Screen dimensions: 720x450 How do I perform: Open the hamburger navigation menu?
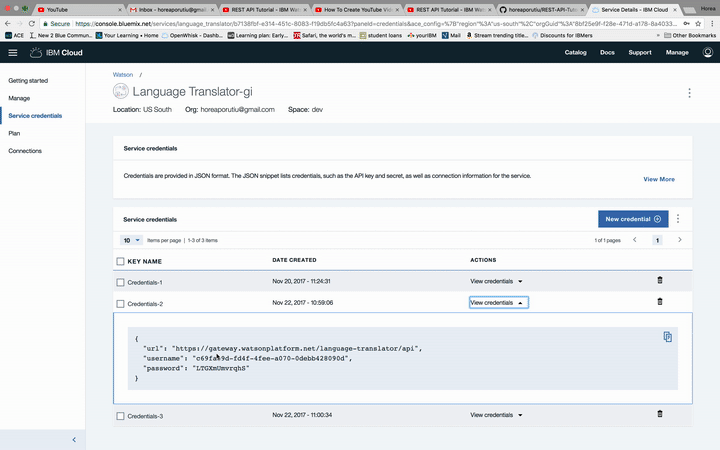[x=13, y=53]
